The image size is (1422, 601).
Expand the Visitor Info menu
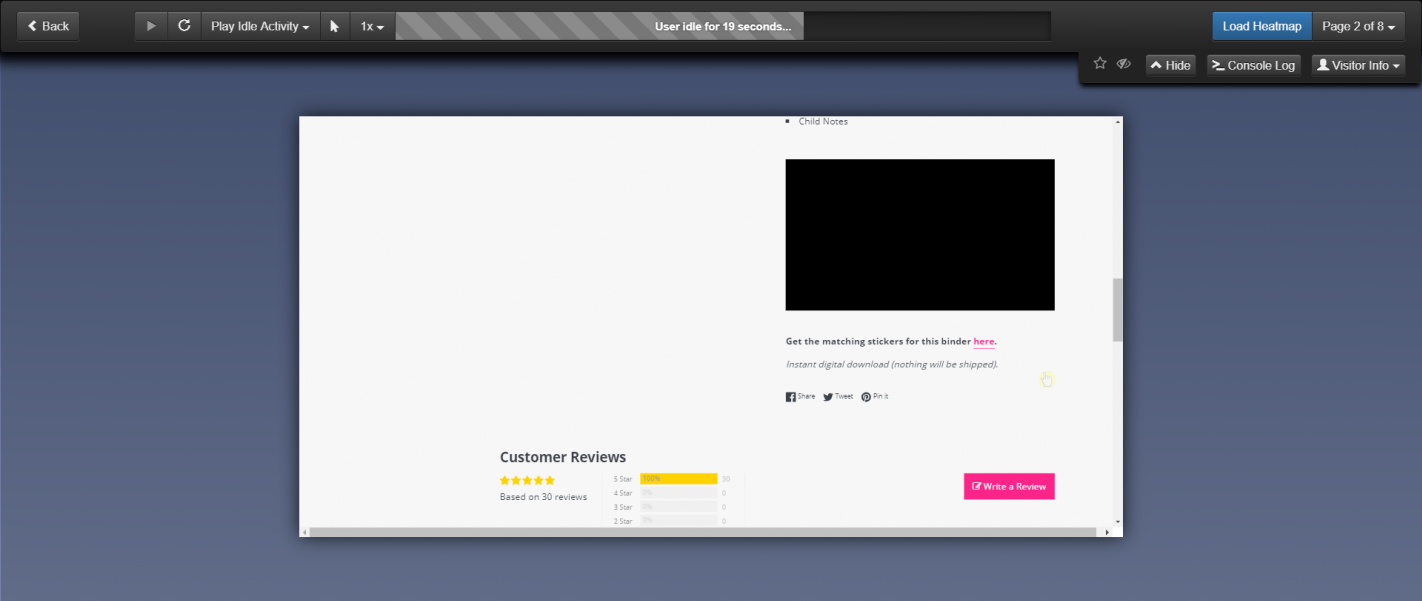[x=1358, y=65]
